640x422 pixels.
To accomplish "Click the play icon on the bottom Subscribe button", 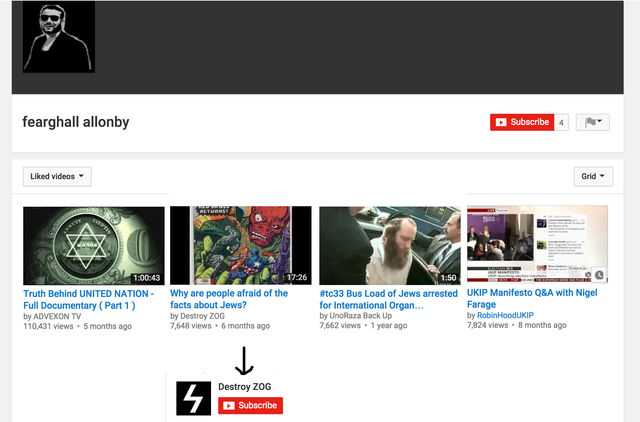I will [229, 405].
